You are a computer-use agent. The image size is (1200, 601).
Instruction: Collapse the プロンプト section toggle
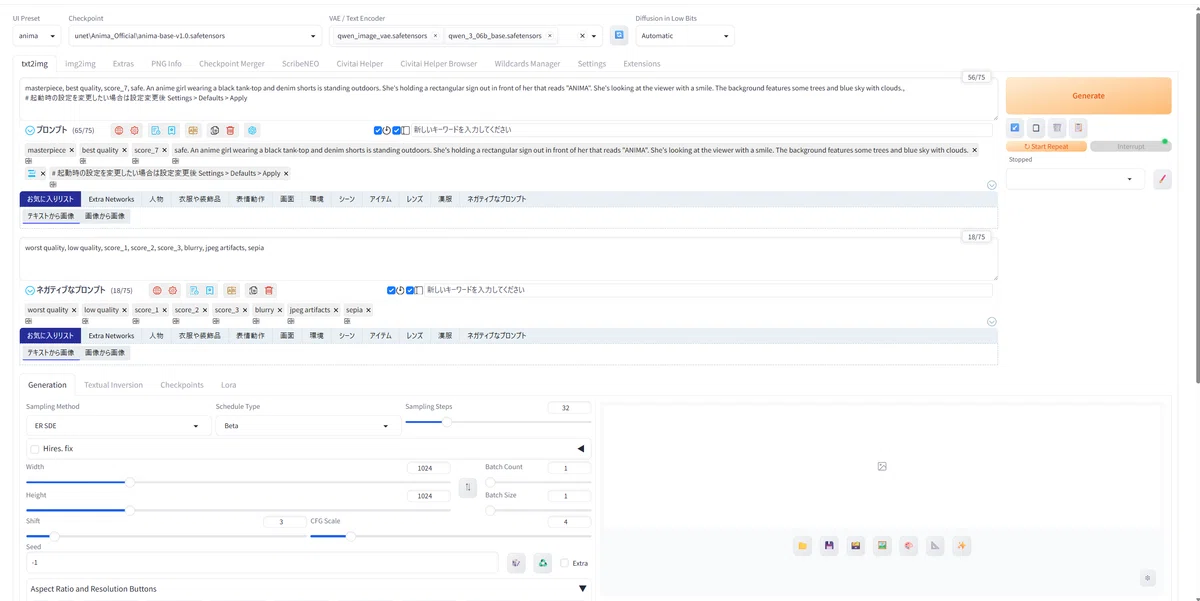pos(30,130)
